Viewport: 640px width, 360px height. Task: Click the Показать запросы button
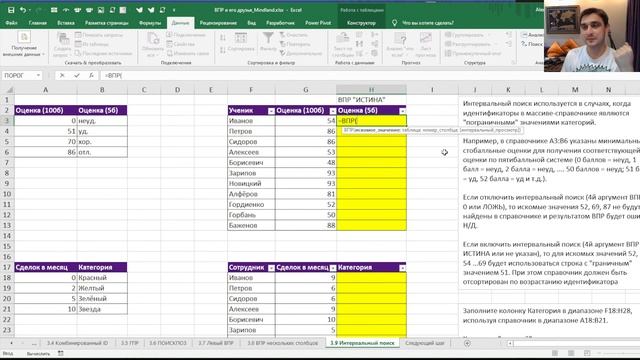tap(99, 35)
